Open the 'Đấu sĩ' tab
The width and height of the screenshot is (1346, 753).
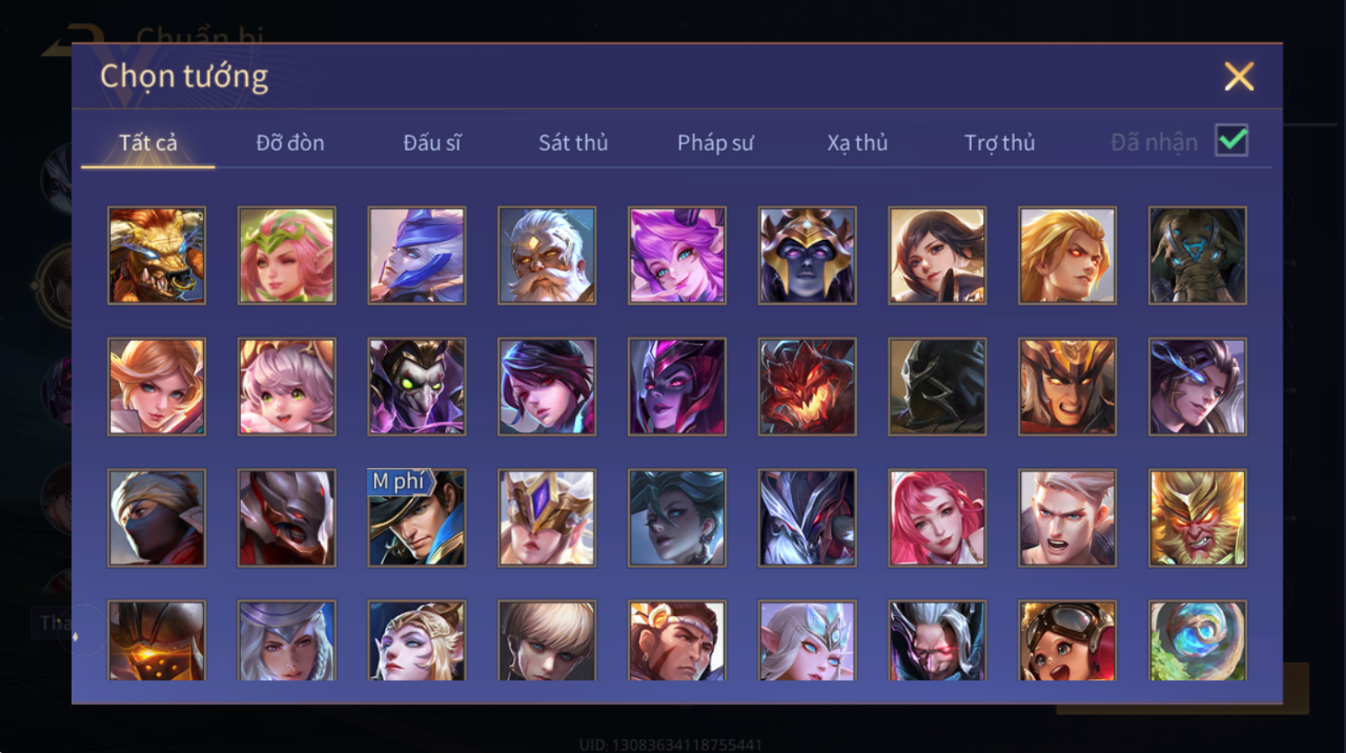tap(432, 143)
